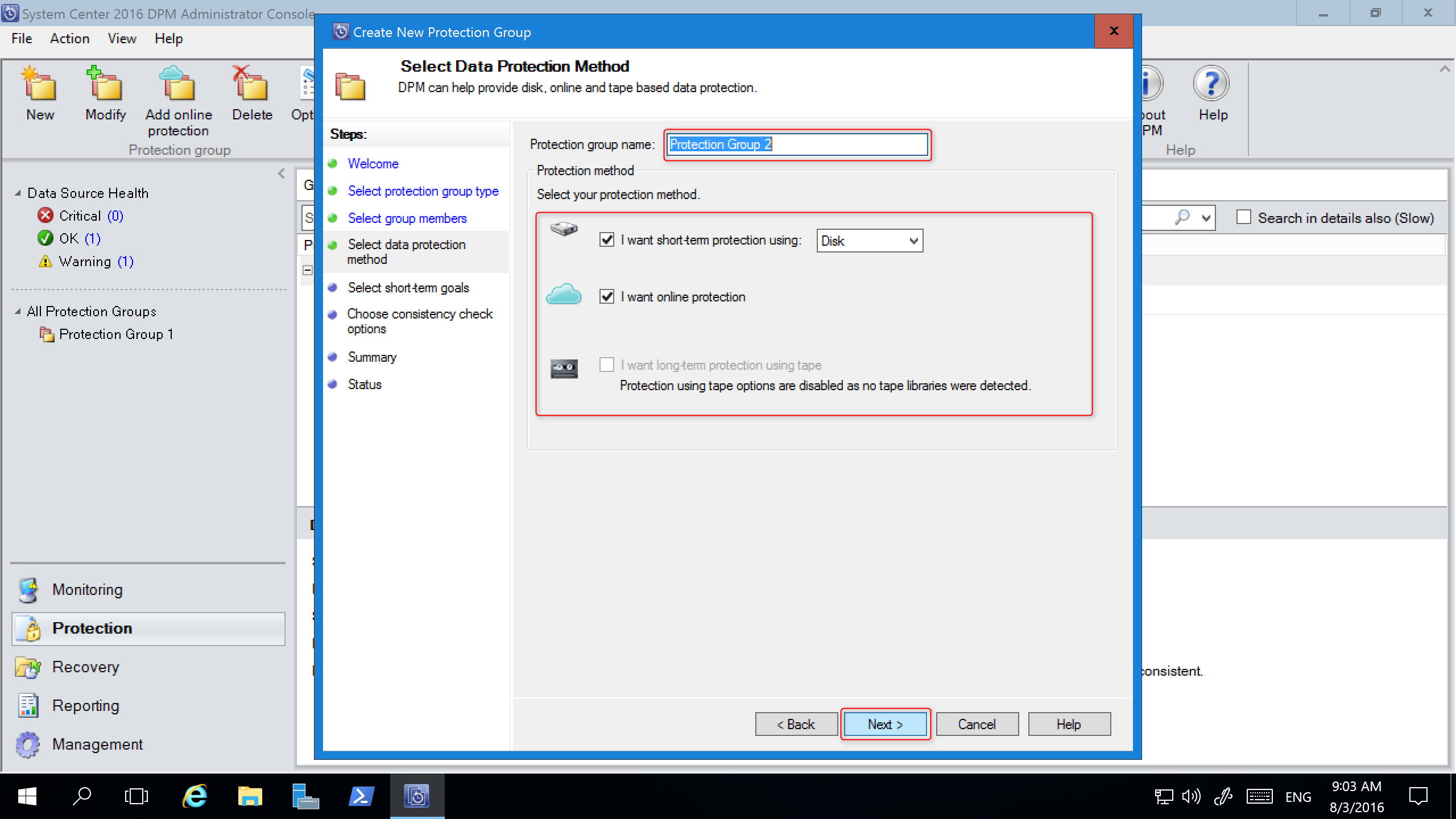Select short-term protection type dropdown
The width and height of the screenshot is (1456, 819).
click(x=869, y=240)
